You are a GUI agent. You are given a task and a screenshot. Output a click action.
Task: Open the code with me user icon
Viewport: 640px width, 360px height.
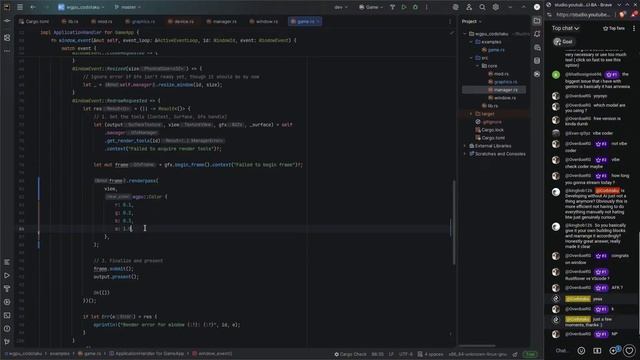click(x=469, y=7)
